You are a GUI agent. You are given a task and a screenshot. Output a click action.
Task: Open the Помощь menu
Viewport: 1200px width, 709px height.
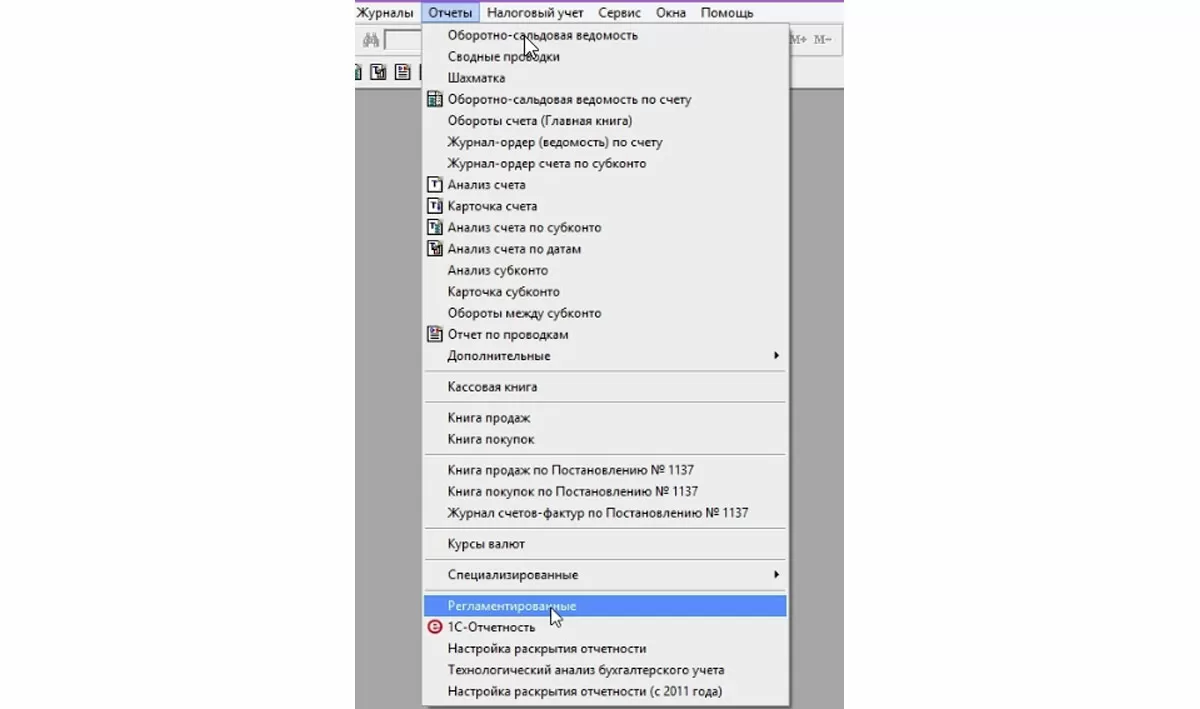click(x=727, y=13)
